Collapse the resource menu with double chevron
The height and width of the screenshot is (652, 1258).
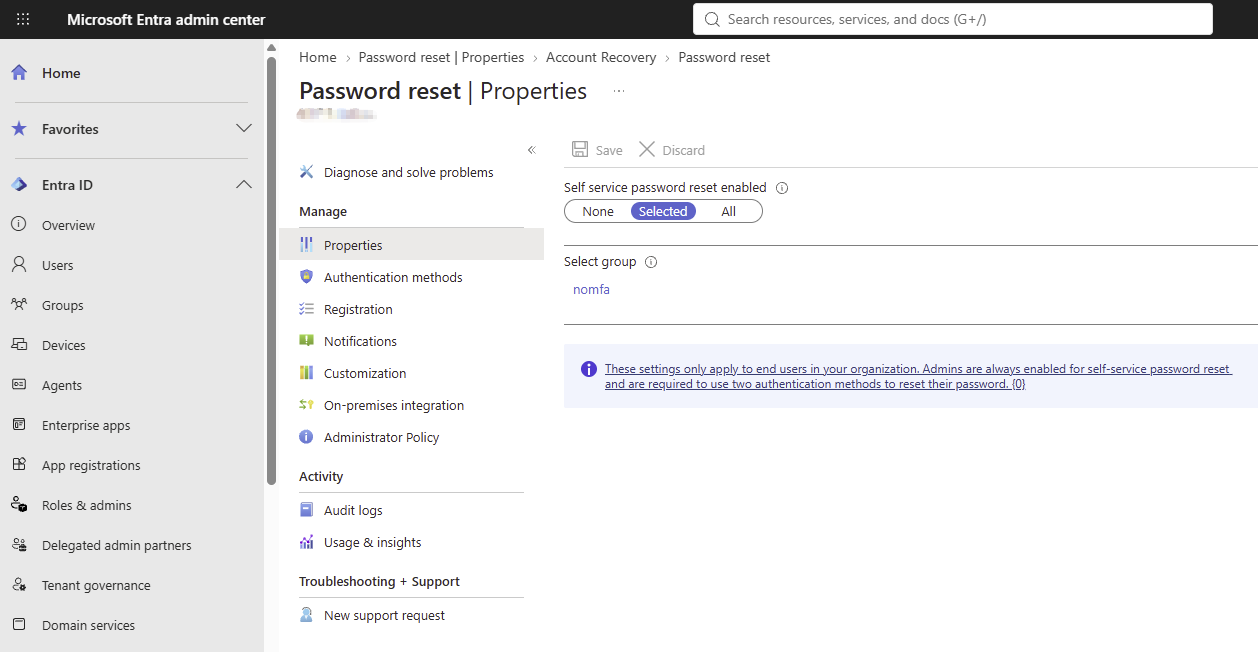(x=532, y=150)
